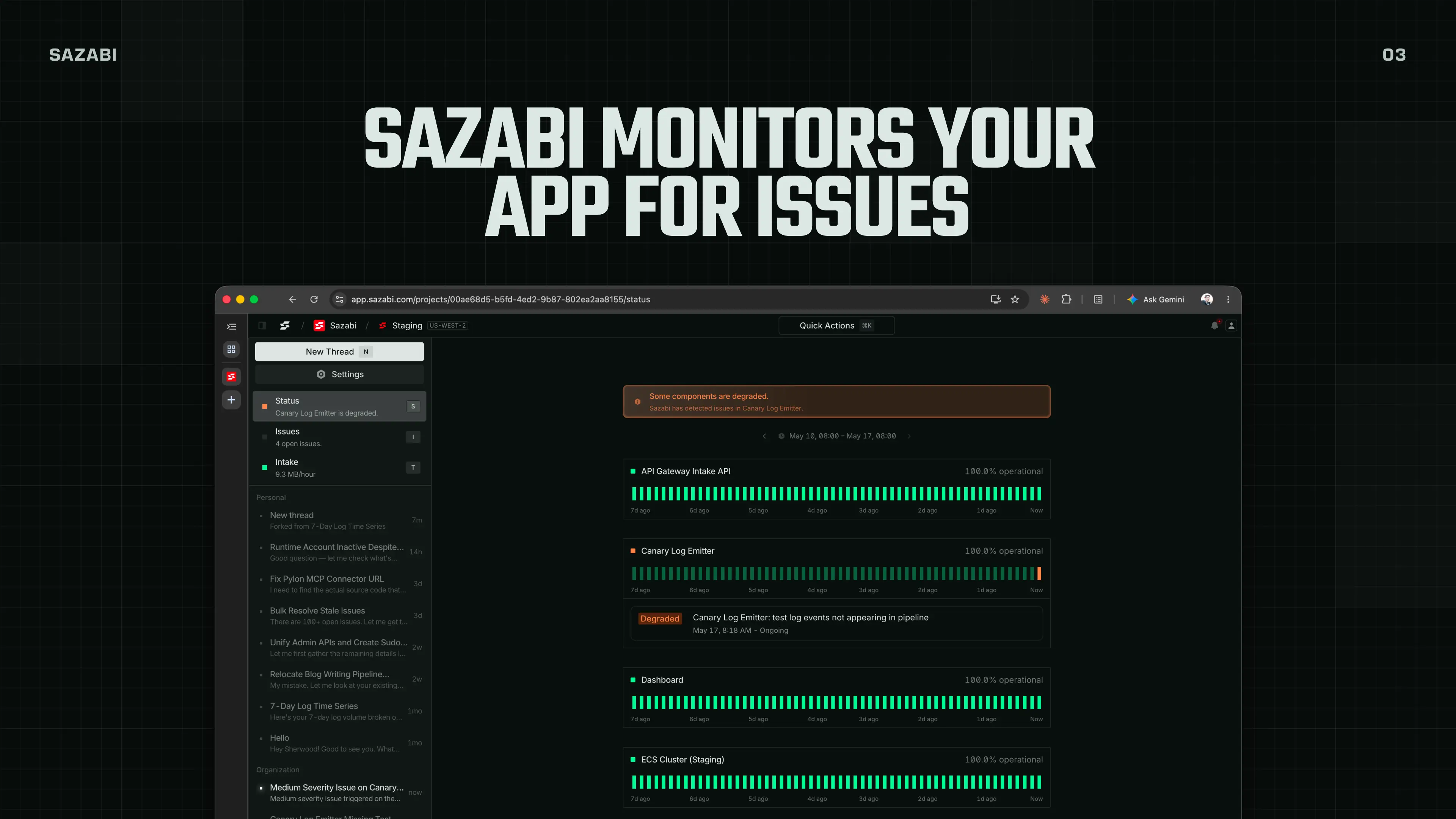Image resolution: width=1456 pixels, height=819 pixels.
Task: Open the browser Extensions puzzle icon
Action: (1066, 300)
